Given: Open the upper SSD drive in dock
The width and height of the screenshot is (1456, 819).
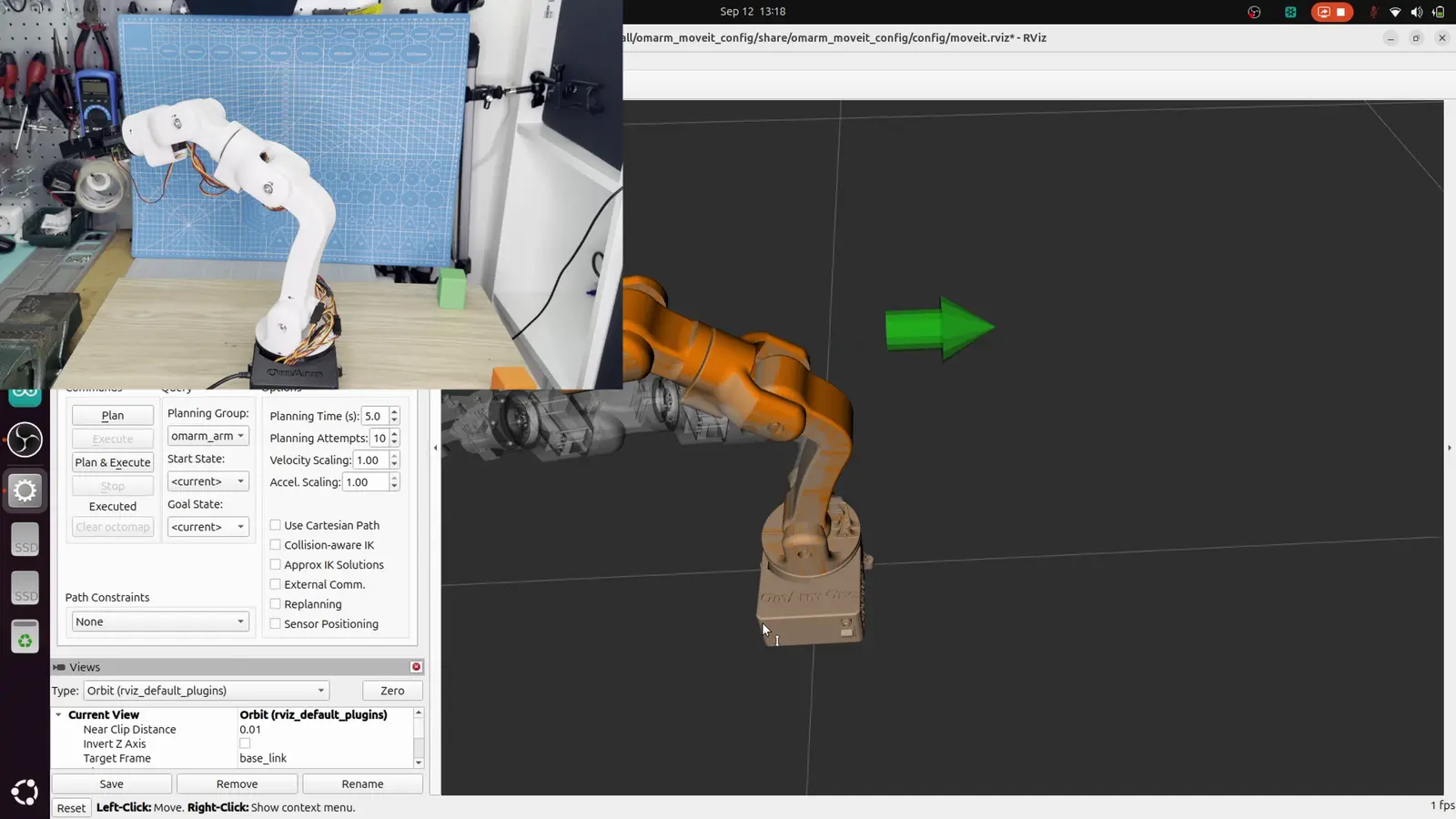Looking at the screenshot, I should tap(25, 541).
